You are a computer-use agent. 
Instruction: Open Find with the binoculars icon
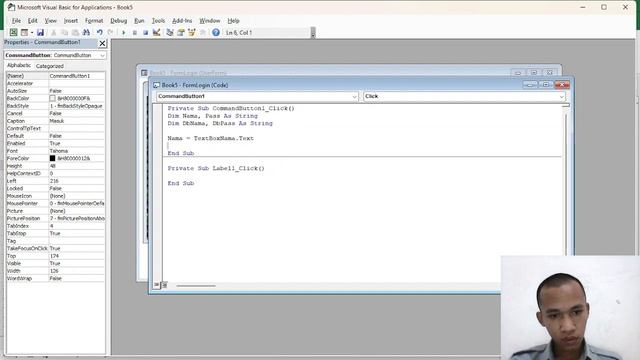[x=86, y=32]
